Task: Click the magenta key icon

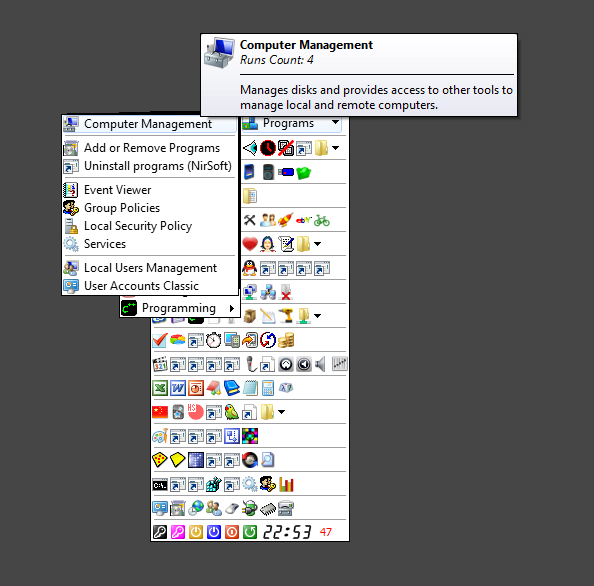Action: pyautogui.click(x=178, y=532)
